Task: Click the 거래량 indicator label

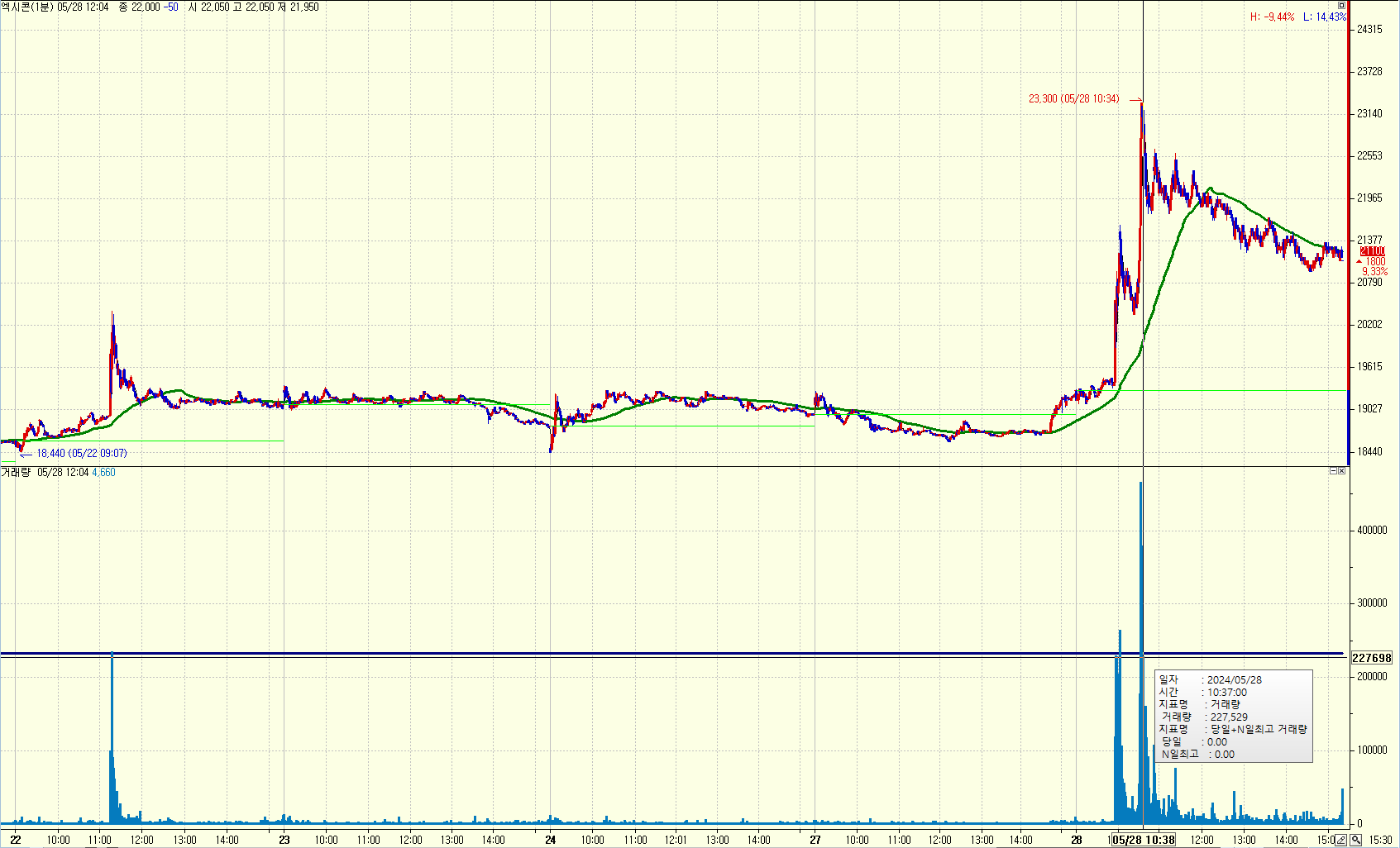Action: tap(16, 473)
